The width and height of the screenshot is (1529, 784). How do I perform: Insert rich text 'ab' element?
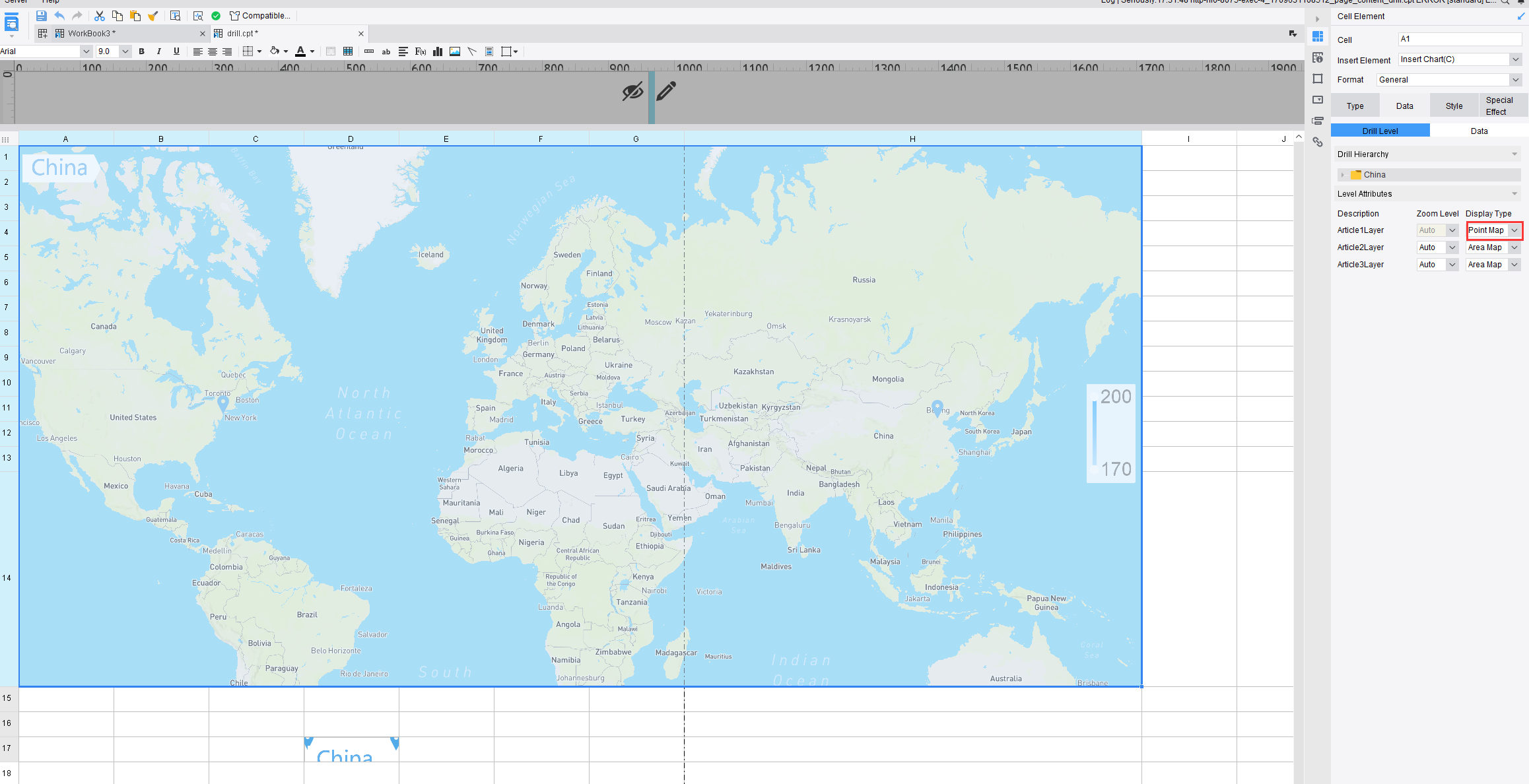coord(386,51)
